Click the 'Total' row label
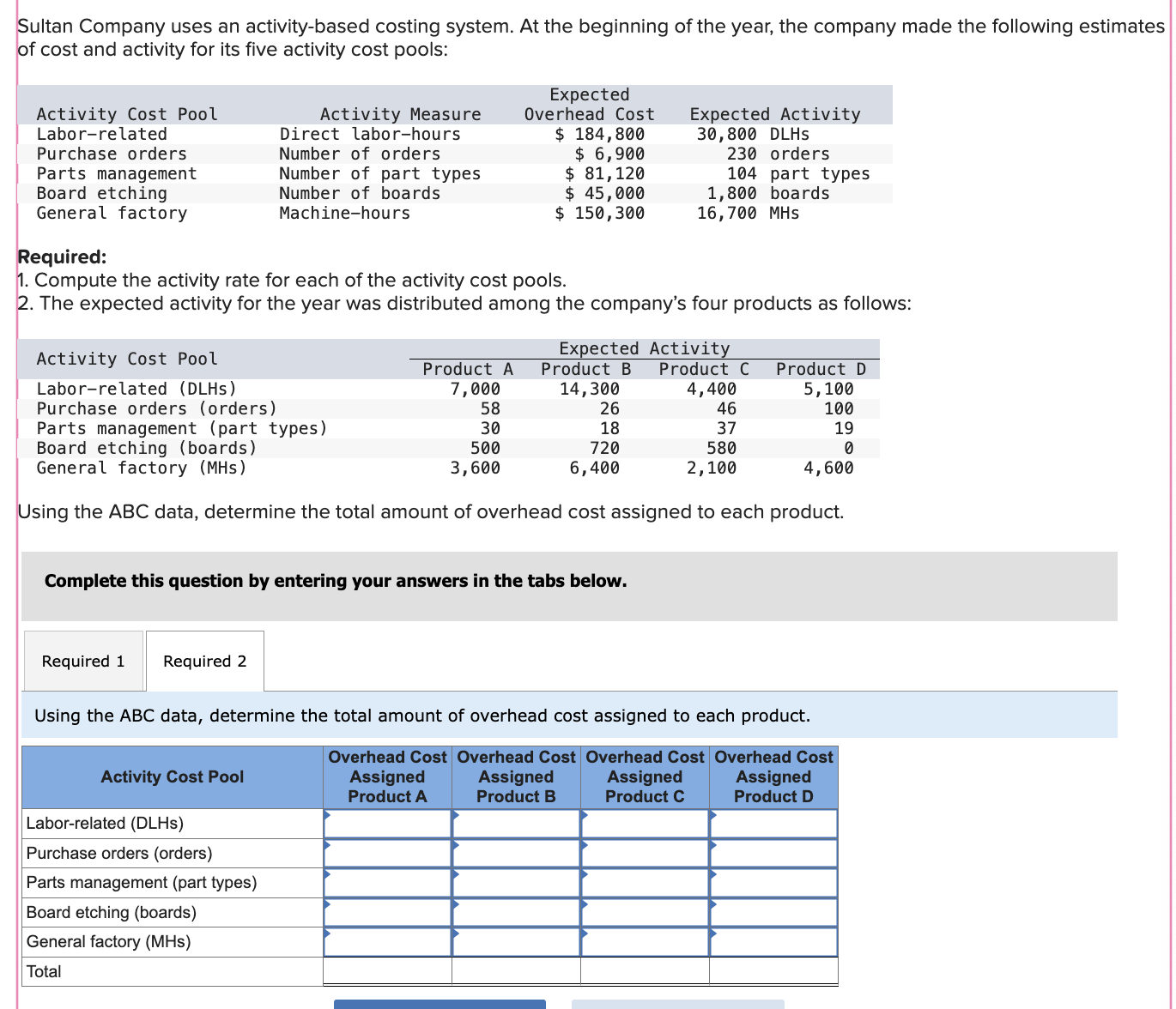The width and height of the screenshot is (1176, 1009). coord(44,971)
